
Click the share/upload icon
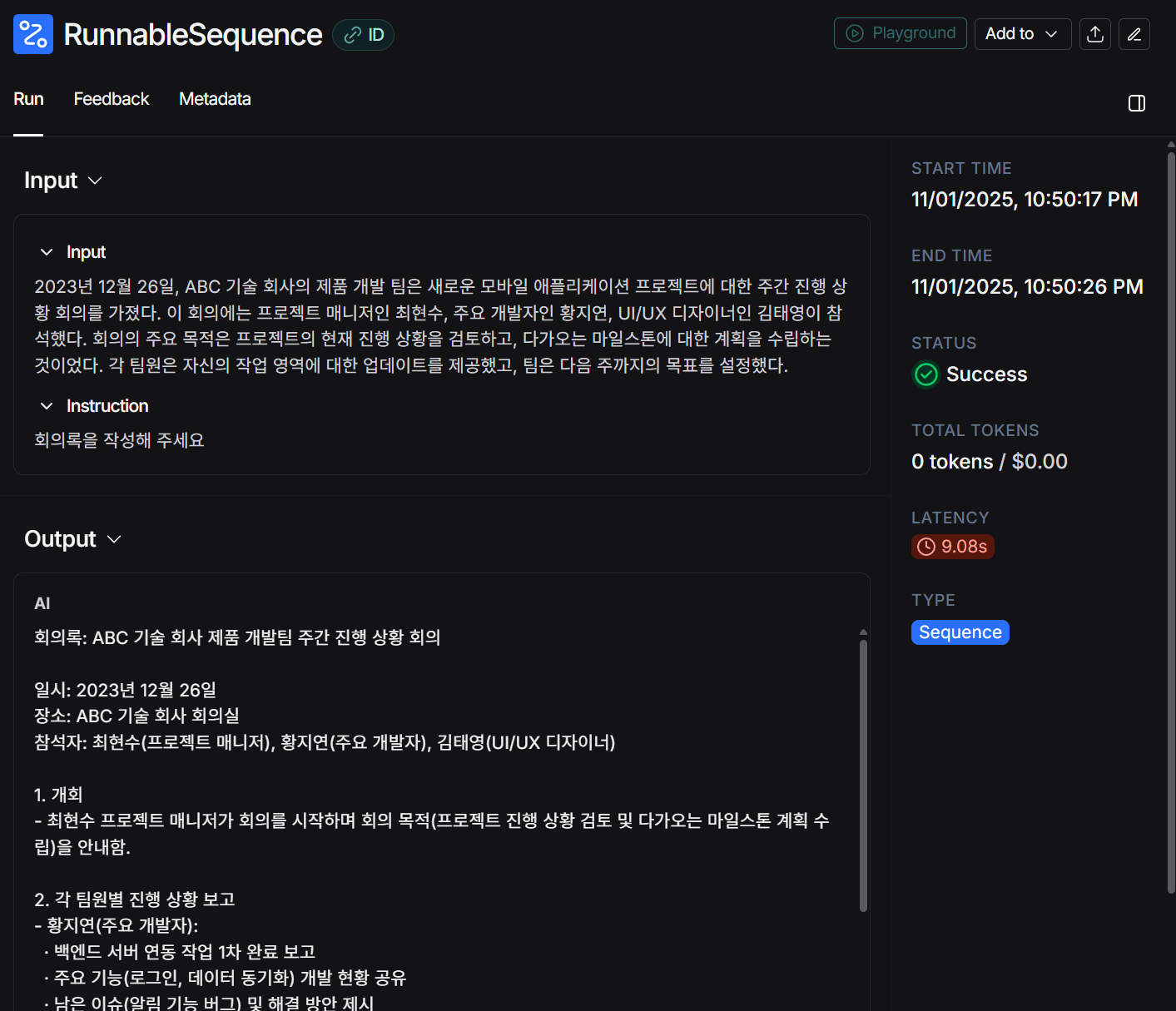[1095, 34]
